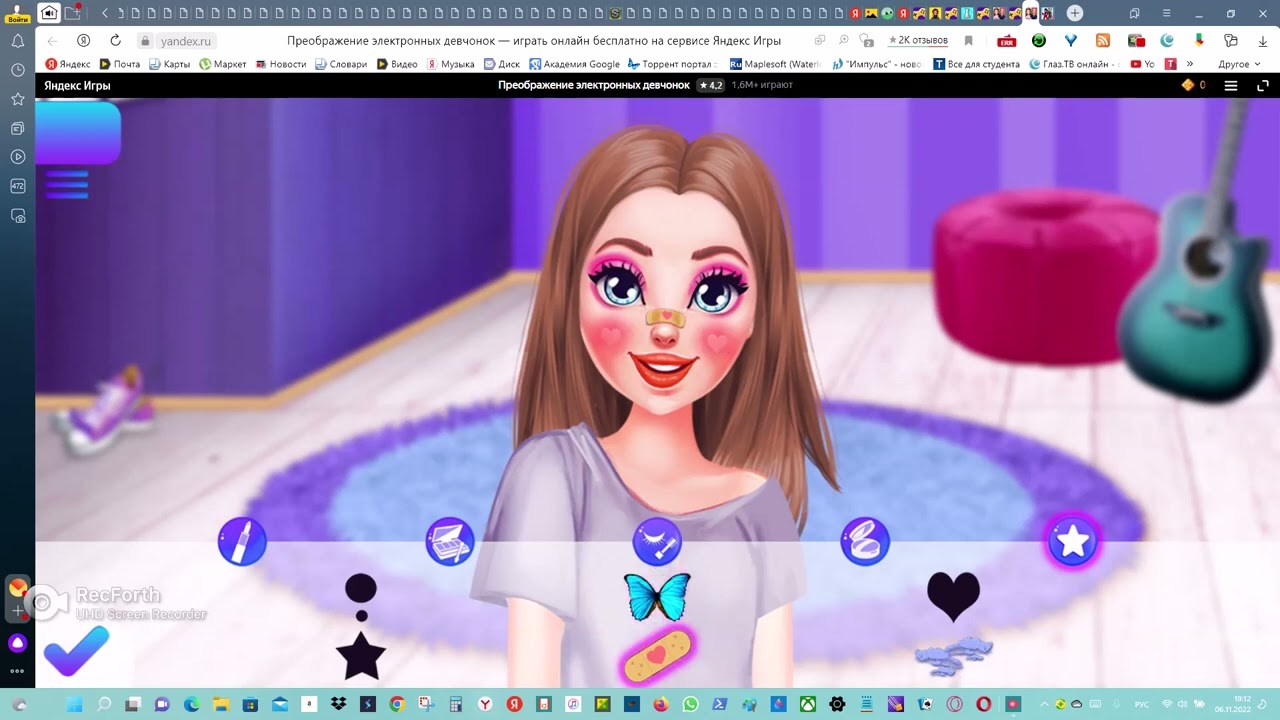Launch Google Chrome from the taskbar

click(397, 704)
